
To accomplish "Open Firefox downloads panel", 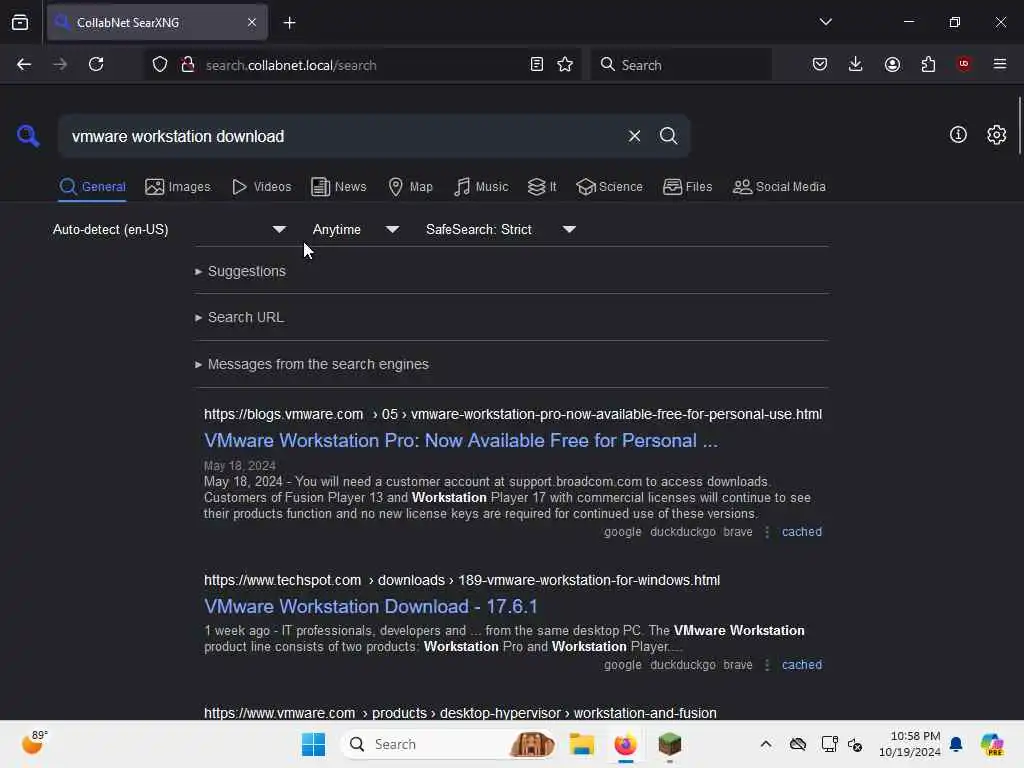I will click(x=856, y=64).
